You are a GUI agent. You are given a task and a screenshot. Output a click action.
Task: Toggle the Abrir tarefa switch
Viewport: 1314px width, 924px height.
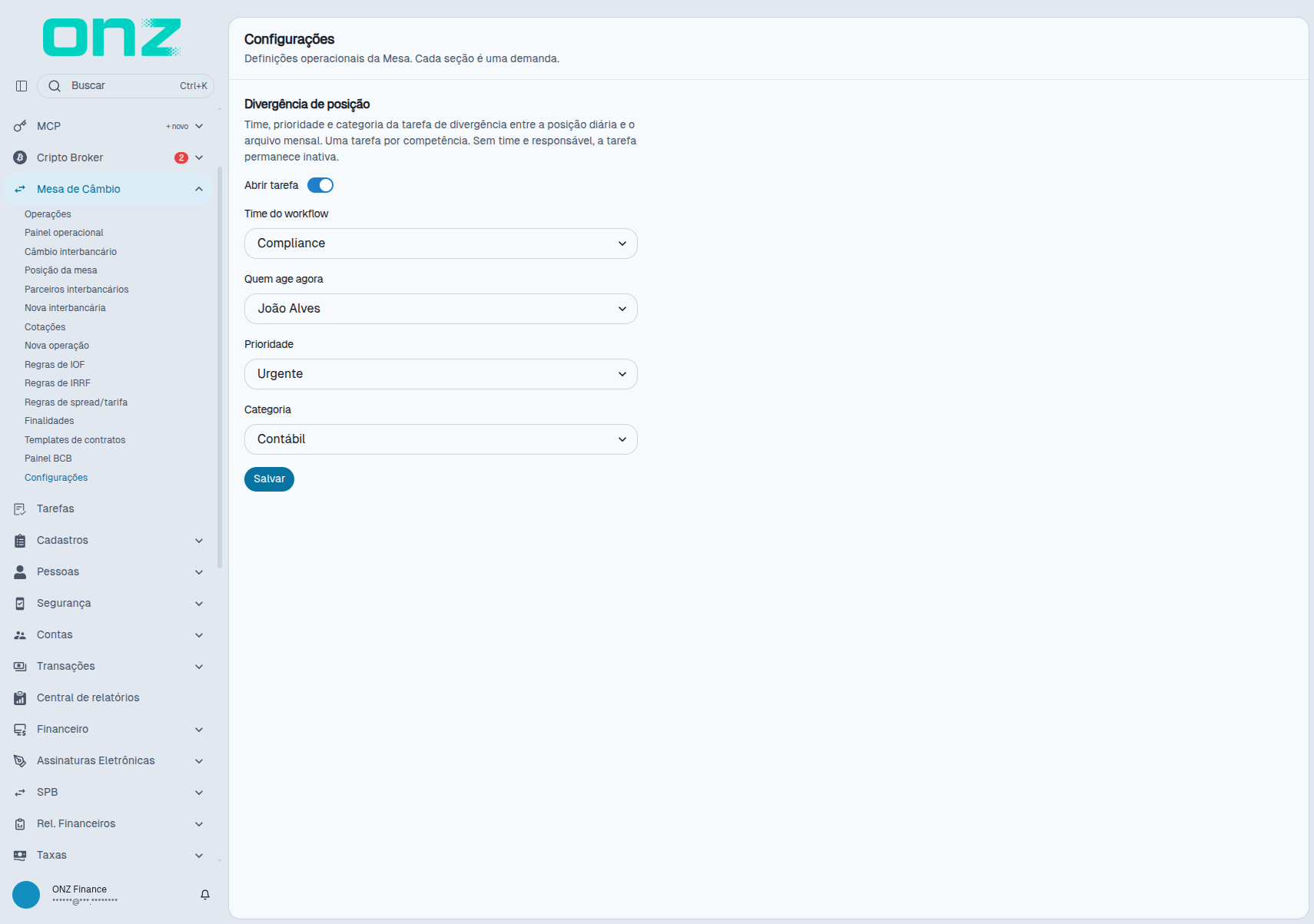click(x=320, y=185)
